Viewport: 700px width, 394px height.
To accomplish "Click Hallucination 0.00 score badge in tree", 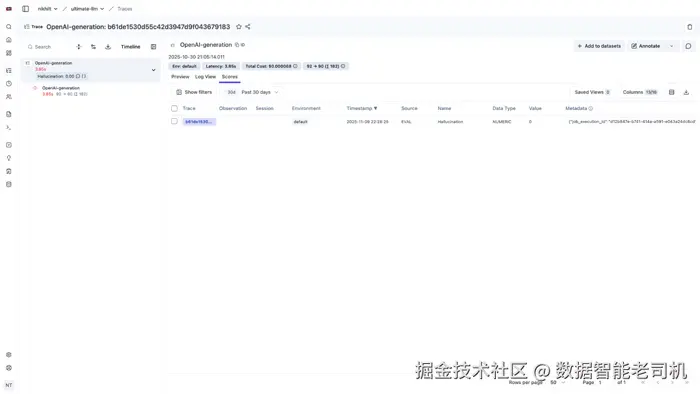I will 62,76.
